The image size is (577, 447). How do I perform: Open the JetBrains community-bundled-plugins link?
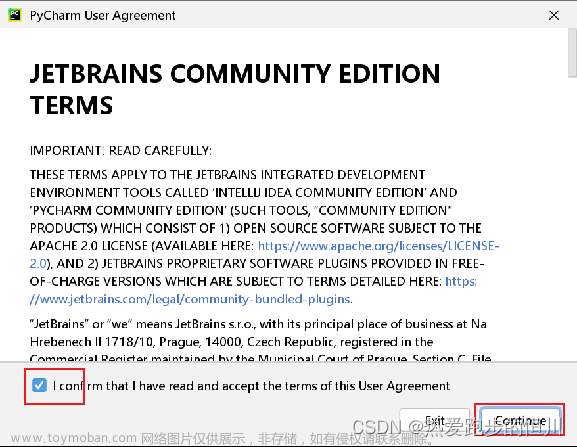(x=190, y=299)
